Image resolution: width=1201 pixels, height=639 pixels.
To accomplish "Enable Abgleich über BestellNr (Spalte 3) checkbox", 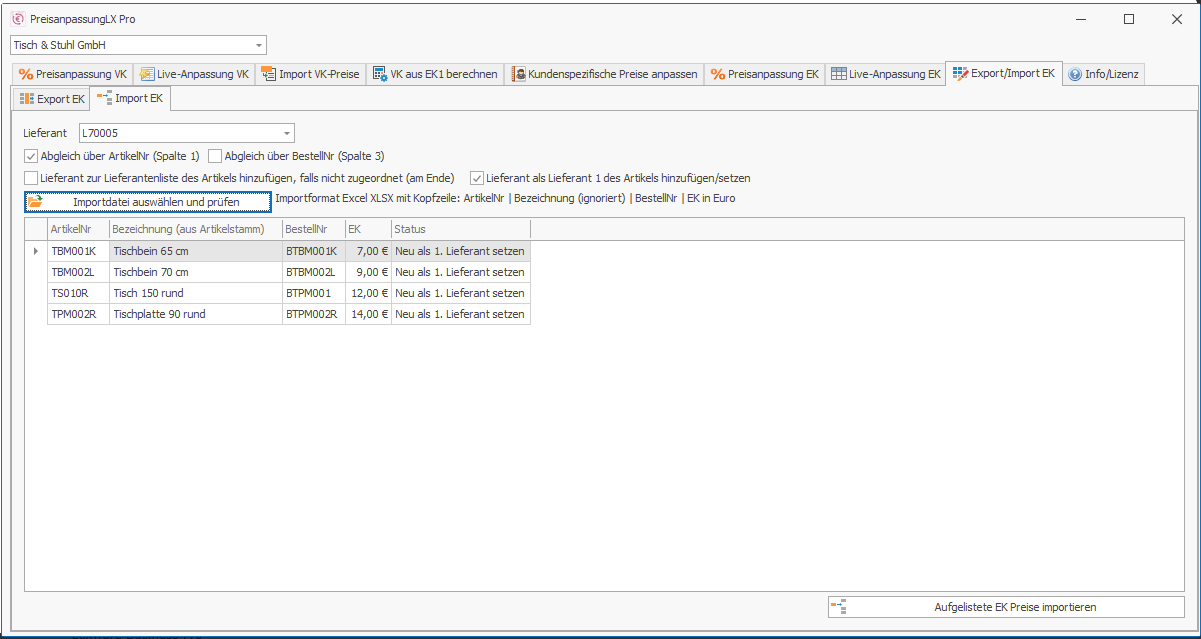I will pos(215,156).
